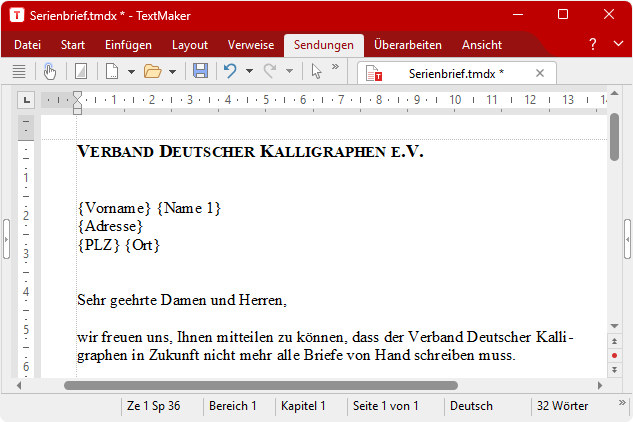Switch to the Verweise ribbon tab
Image resolution: width=633 pixels, height=422 pixels.
pos(251,44)
